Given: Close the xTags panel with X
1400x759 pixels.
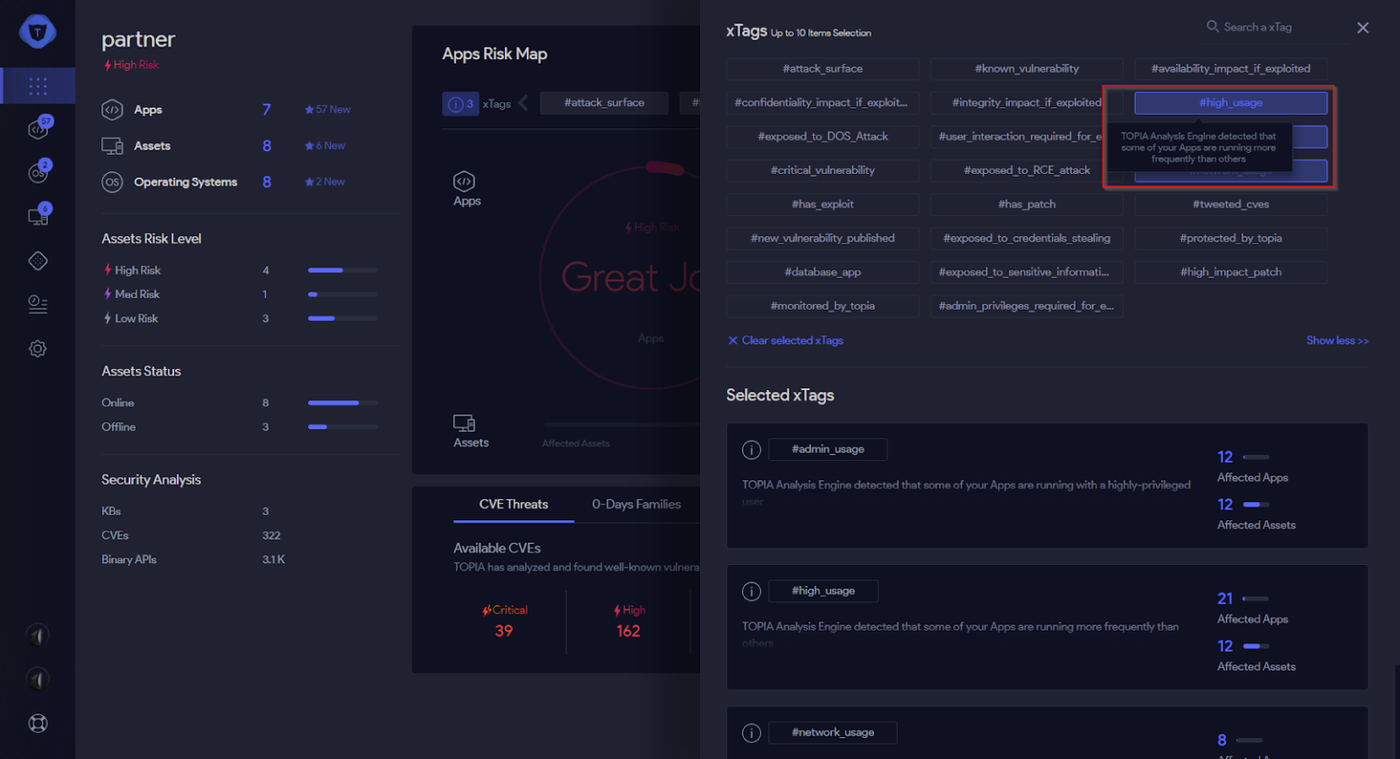Looking at the screenshot, I should [1363, 28].
